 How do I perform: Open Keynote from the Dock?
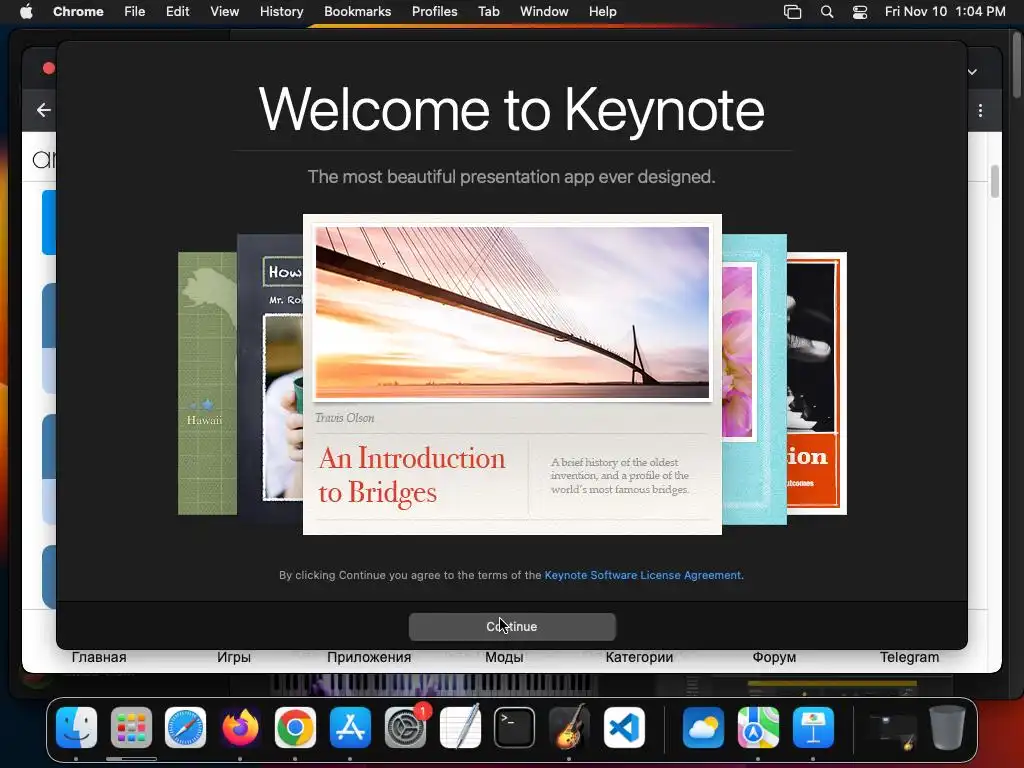coord(813,728)
